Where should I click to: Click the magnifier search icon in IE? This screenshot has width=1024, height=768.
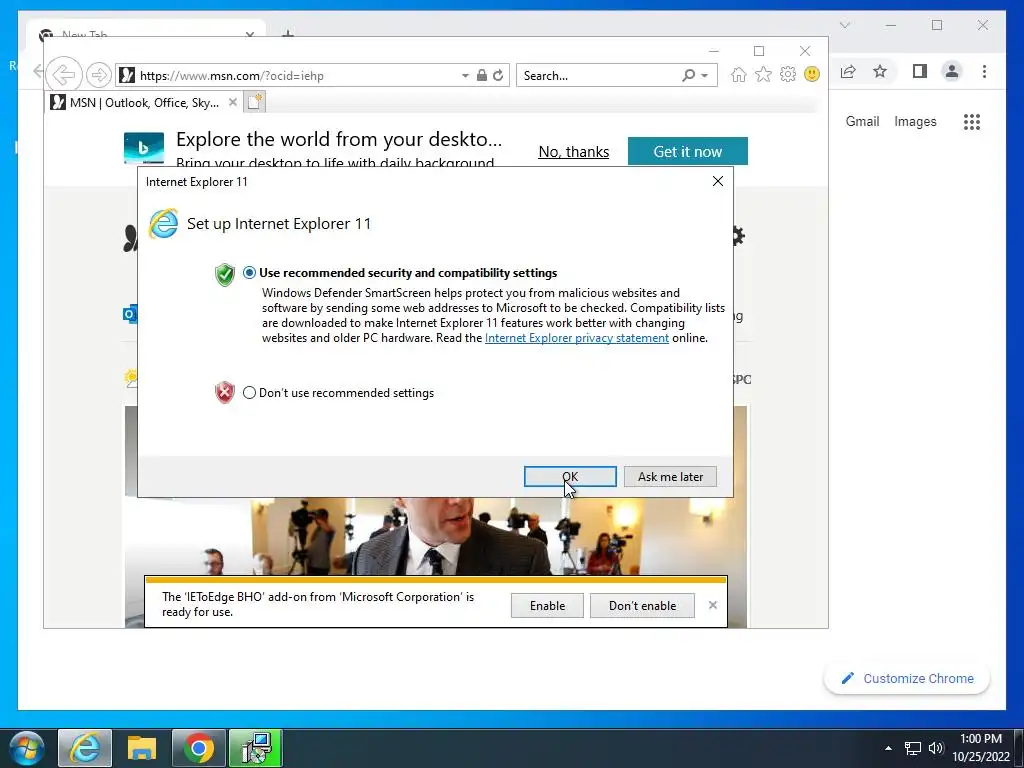click(688, 75)
